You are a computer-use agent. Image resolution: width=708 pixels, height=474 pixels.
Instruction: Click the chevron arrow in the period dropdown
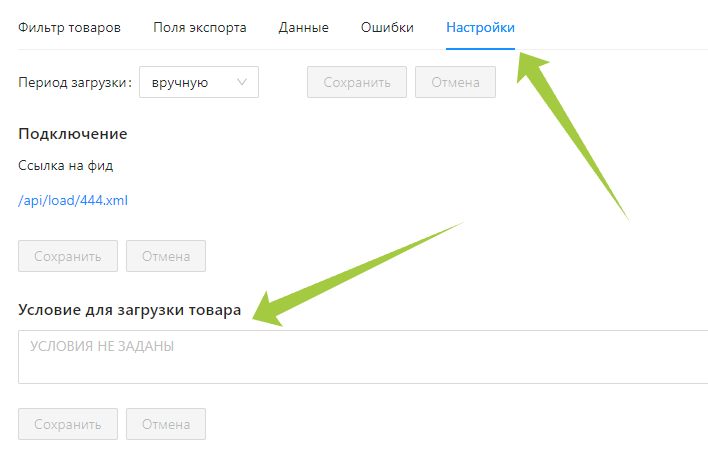pyautogui.click(x=242, y=82)
